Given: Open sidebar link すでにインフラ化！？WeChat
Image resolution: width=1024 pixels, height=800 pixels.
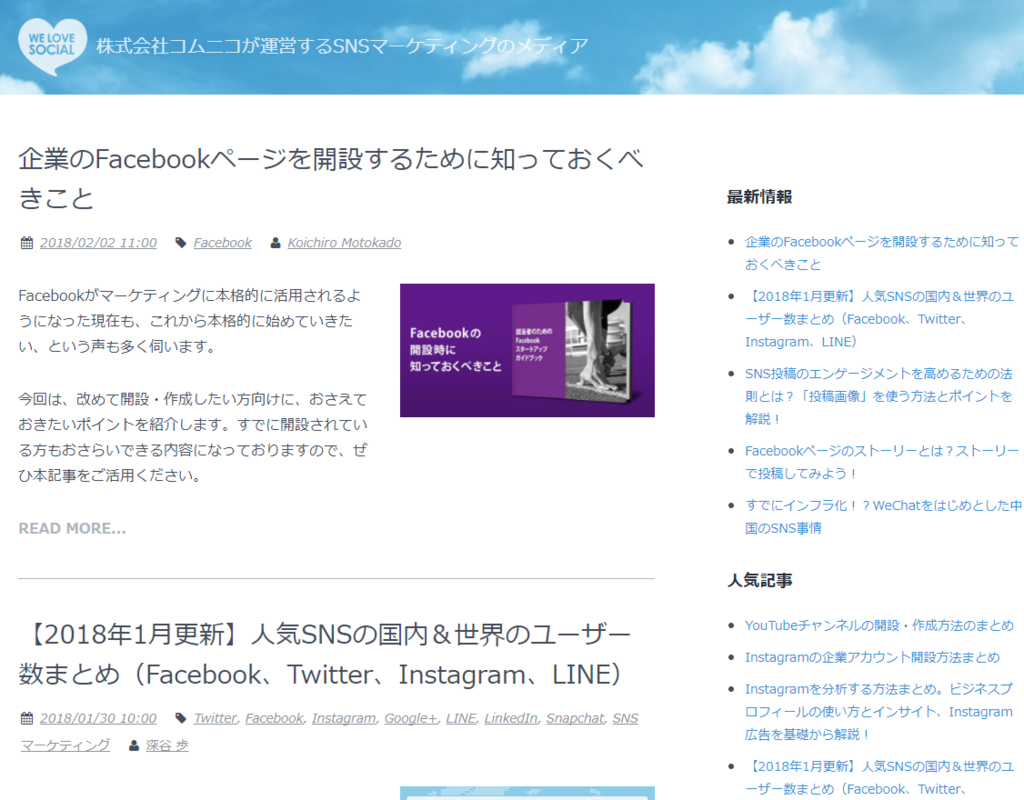Looking at the screenshot, I should (x=884, y=517).
